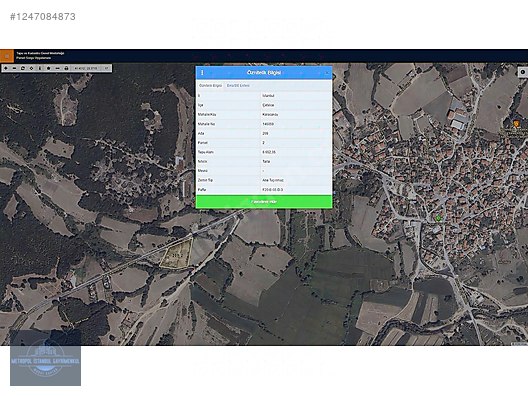The width and height of the screenshot is (528, 396).
Task: Click the green location dot in village
Action: [x=438, y=219]
